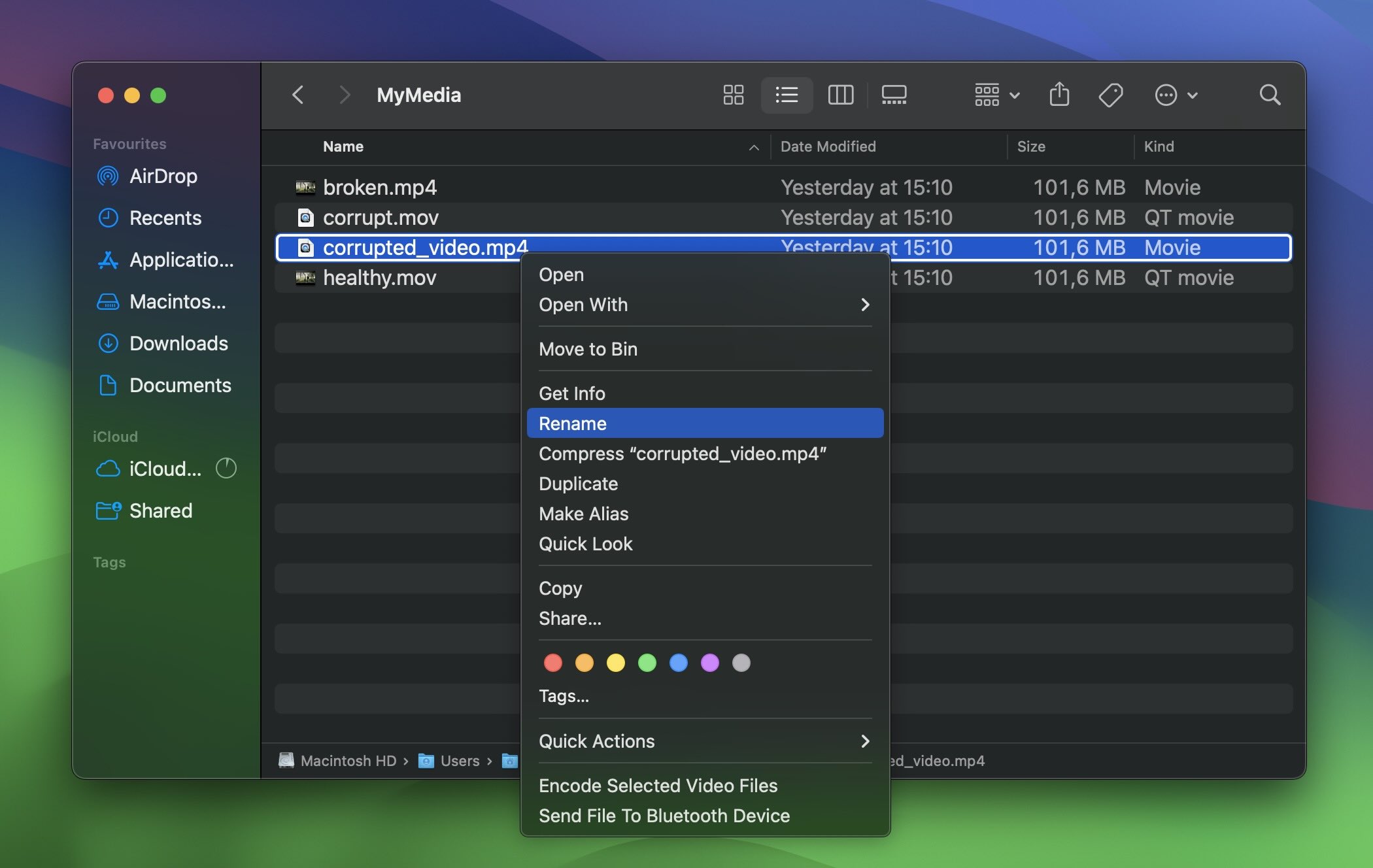1373x868 pixels.
Task: Open group by dropdown
Action: point(994,93)
